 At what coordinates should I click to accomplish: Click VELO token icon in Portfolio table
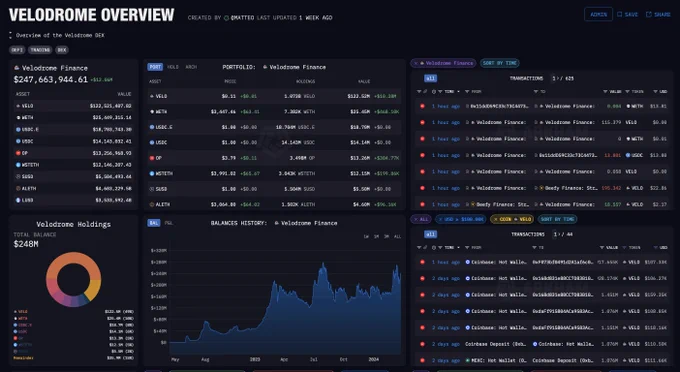click(x=152, y=96)
